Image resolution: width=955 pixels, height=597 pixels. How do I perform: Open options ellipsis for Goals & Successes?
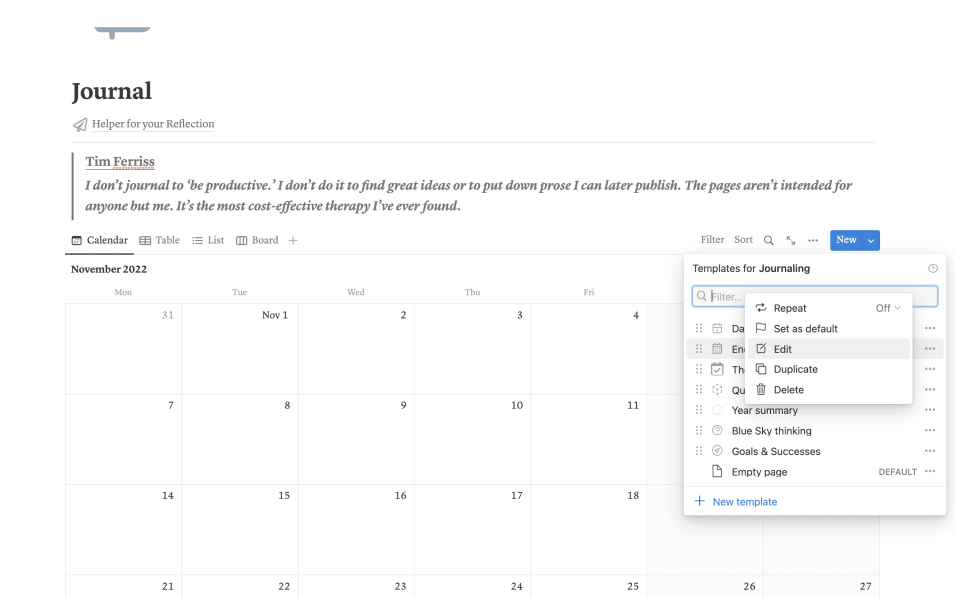pyautogui.click(x=929, y=451)
